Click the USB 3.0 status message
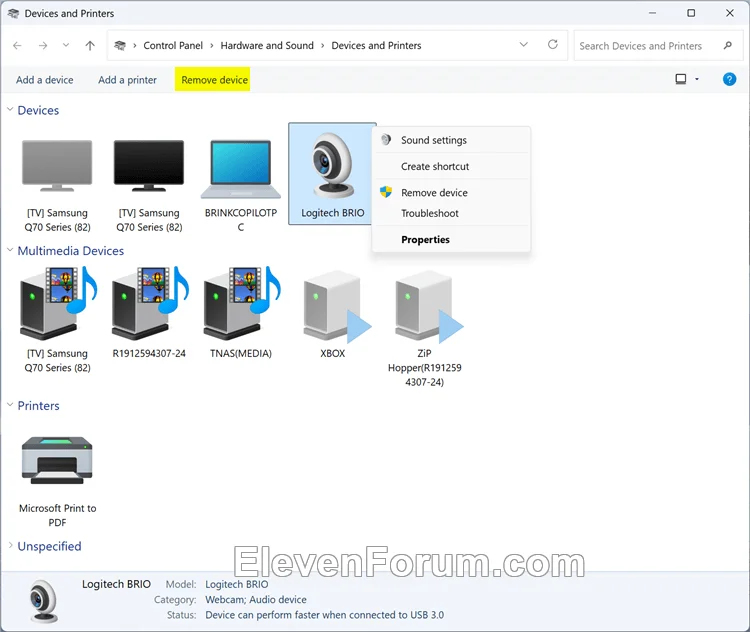Image resolution: width=750 pixels, height=632 pixels. (x=324, y=615)
